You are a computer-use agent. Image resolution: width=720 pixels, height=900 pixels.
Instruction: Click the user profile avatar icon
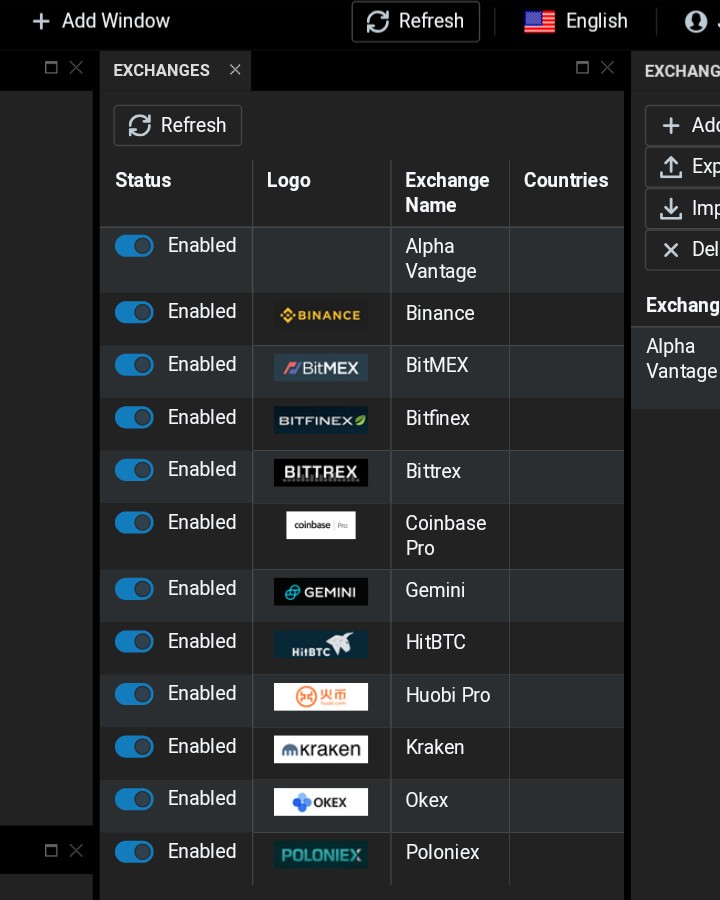(695, 22)
